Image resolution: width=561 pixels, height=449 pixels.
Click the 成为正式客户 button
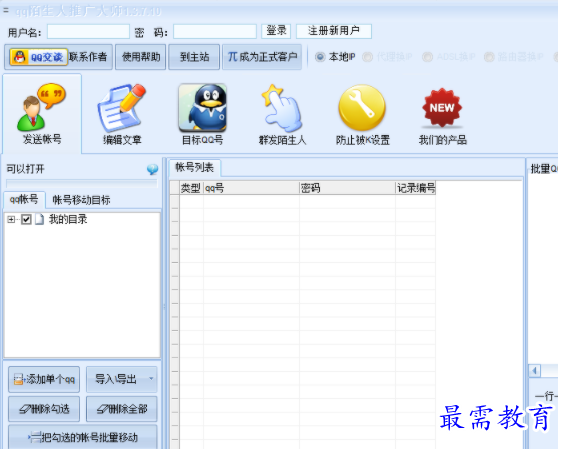pos(262,57)
